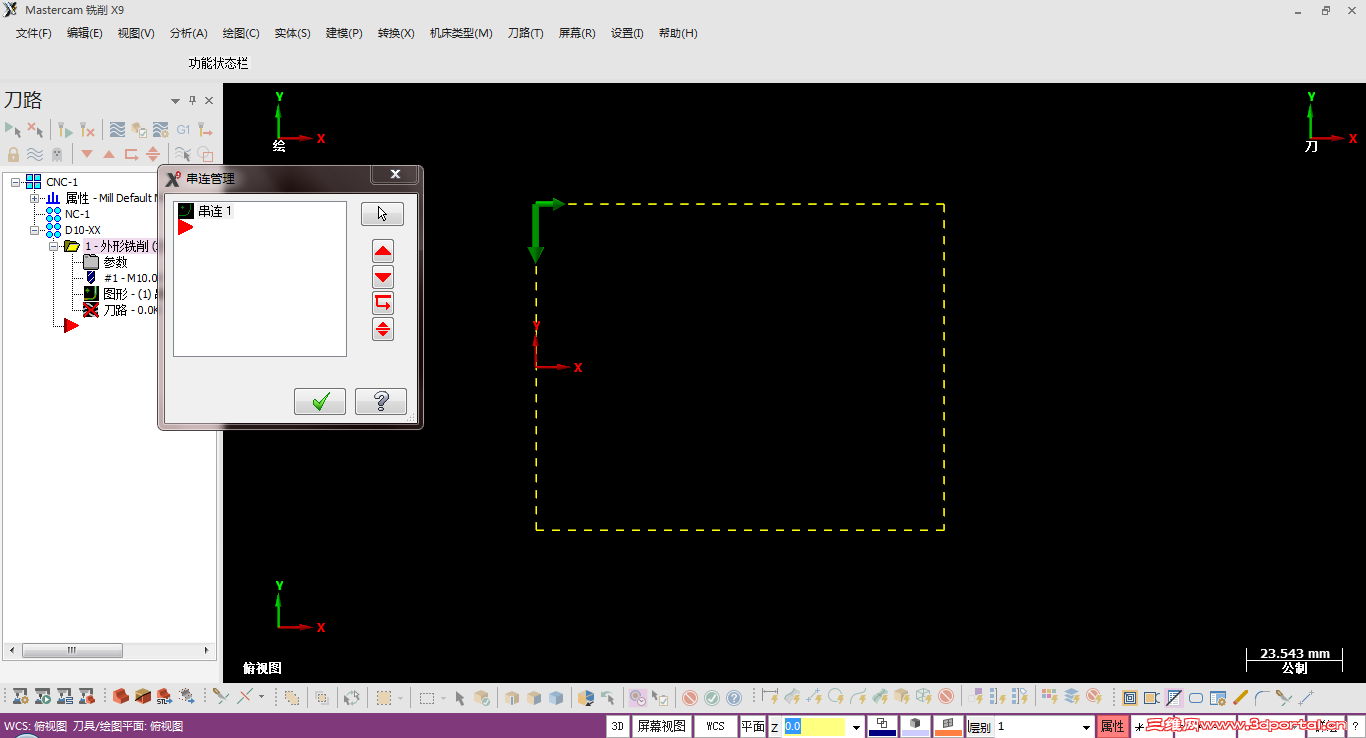Reverse the chain direction in Chain Manager
Image resolution: width=1366 pixels, height=738 pixels.
click(383, 303)
